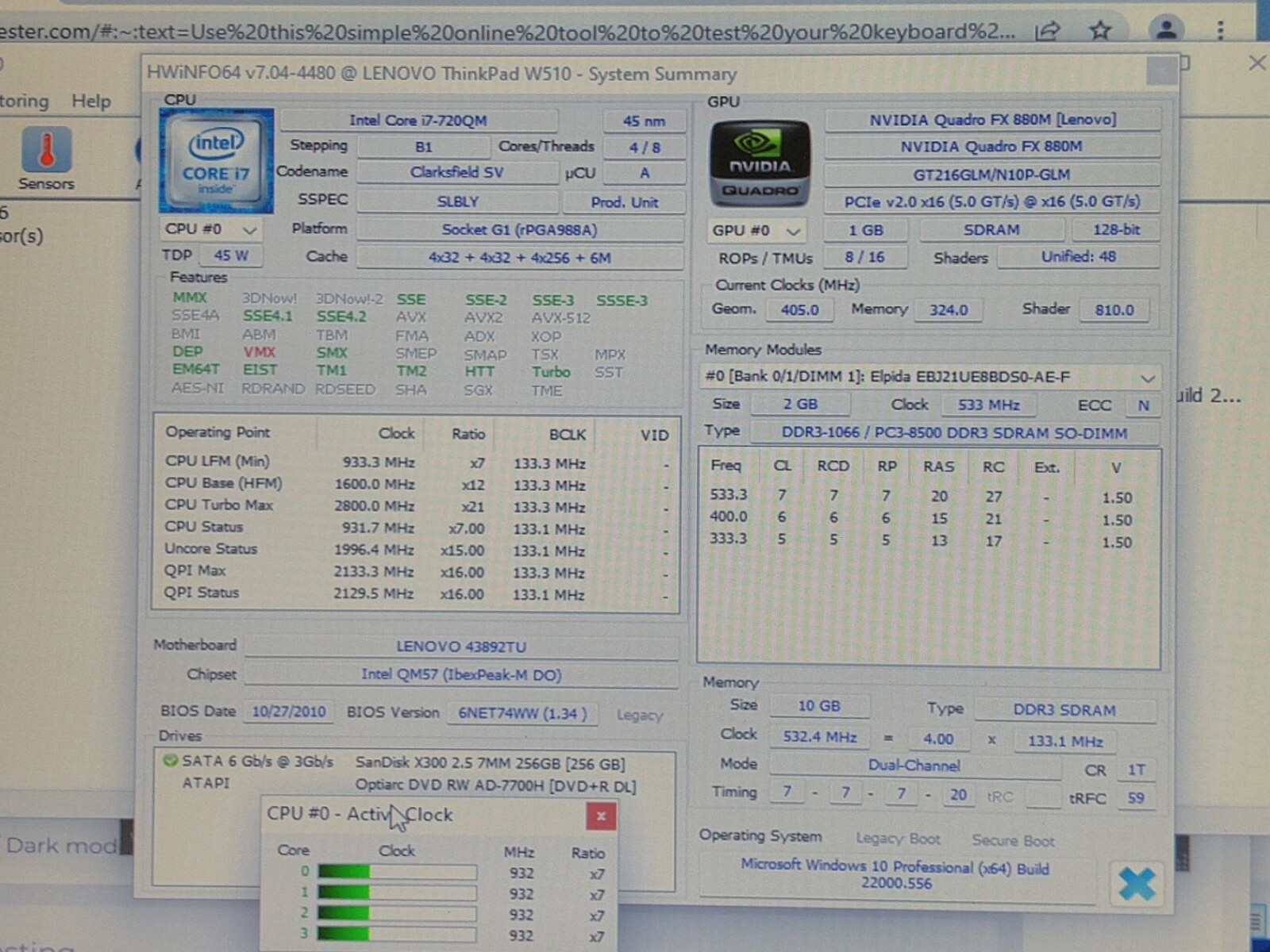Click the Unified: 48 shaders field

coord(1078,257)
